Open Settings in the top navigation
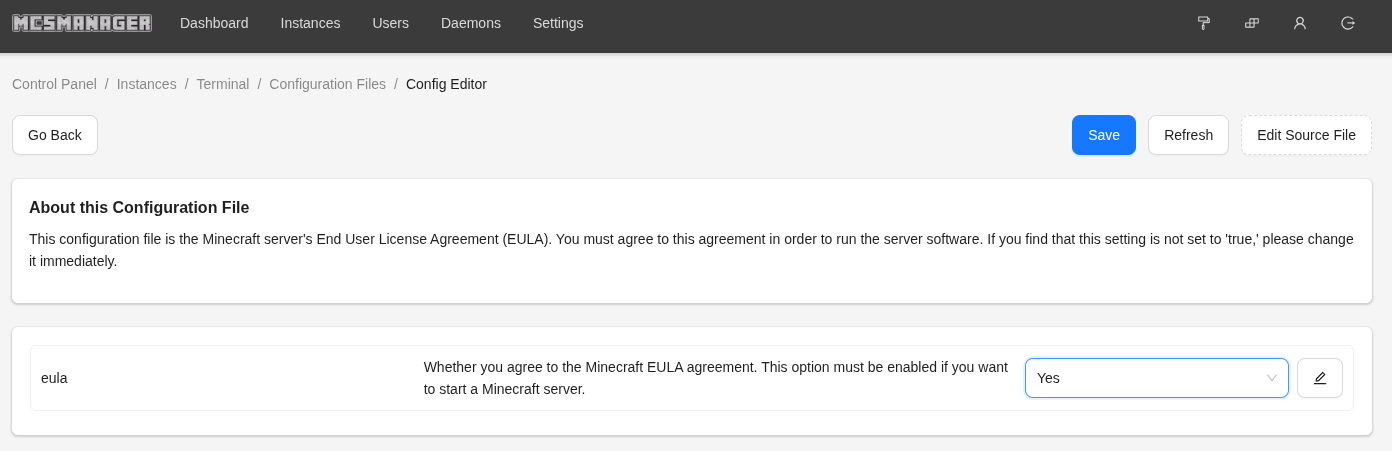Screen dimensions: 1392x451 point(558,23)
